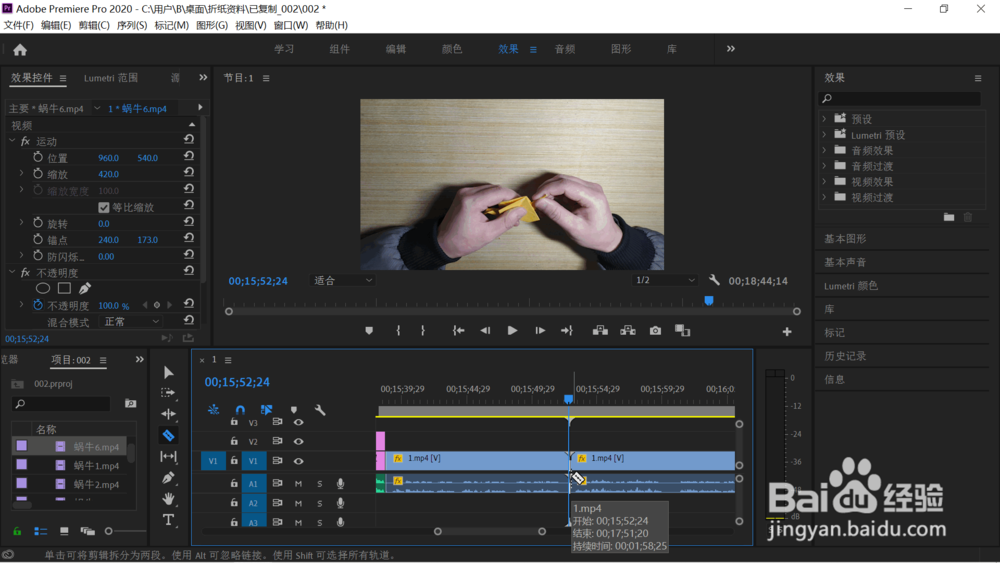Image resolution: width=1000 pixels, height=563 pixels.
Task: Select the Selection tool arrow
Action: (x=168, y=372)
